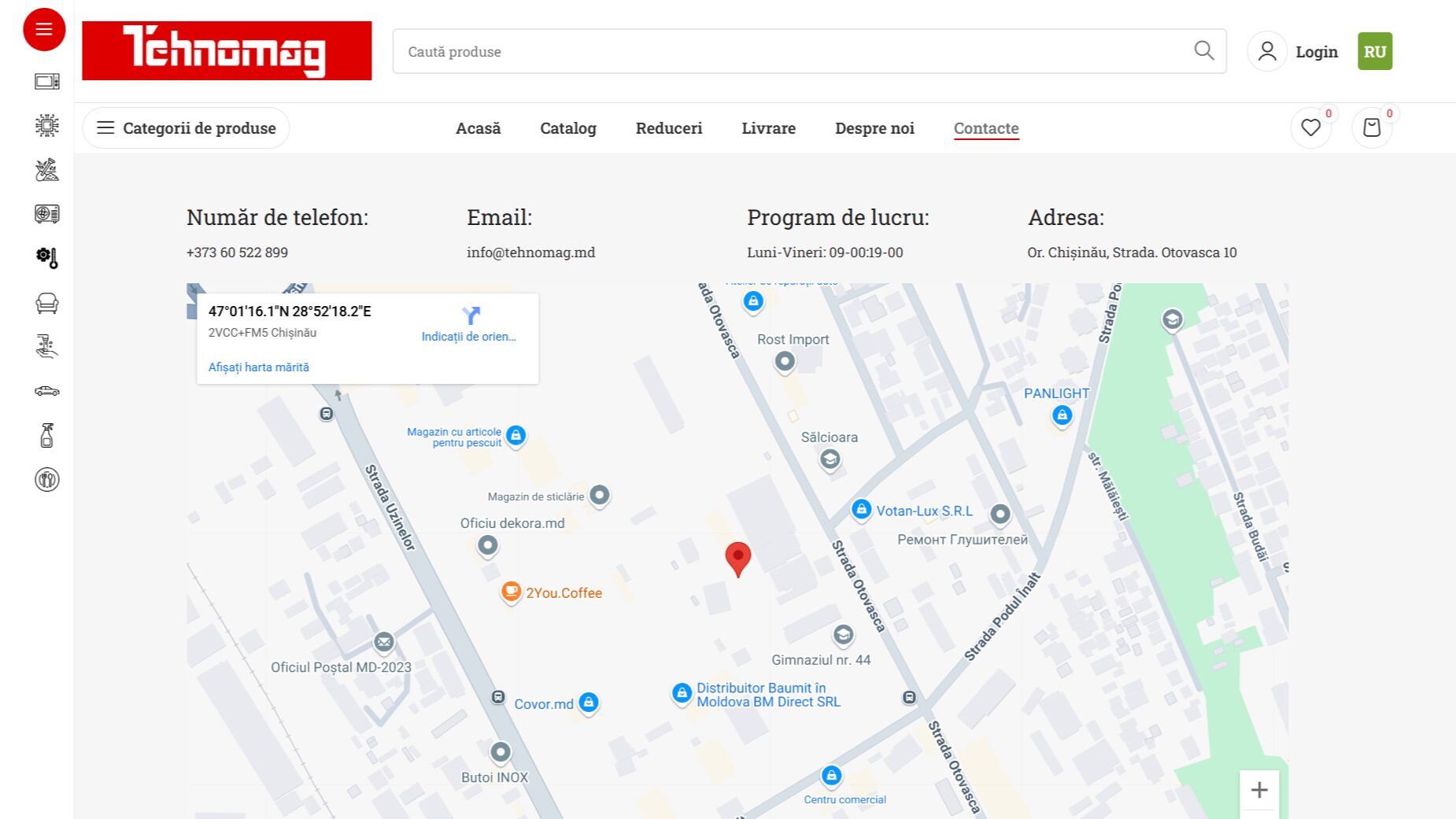Open the wishlist heart icon
The height and width of the screenshot is (819, 1456).
1310,127
